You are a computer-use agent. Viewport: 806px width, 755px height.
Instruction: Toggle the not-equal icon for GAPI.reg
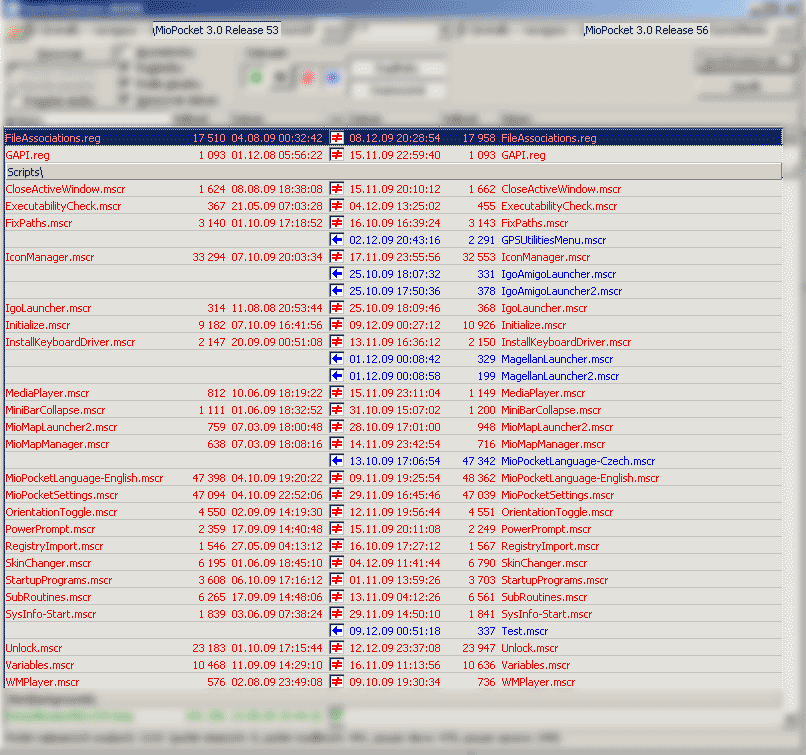click(x=337, y=155)
